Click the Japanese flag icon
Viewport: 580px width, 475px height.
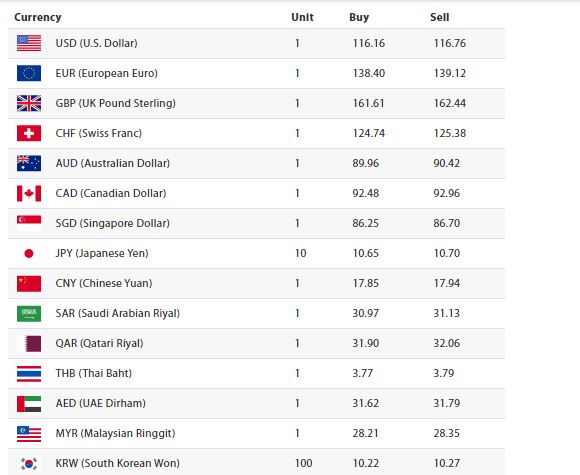29,253
